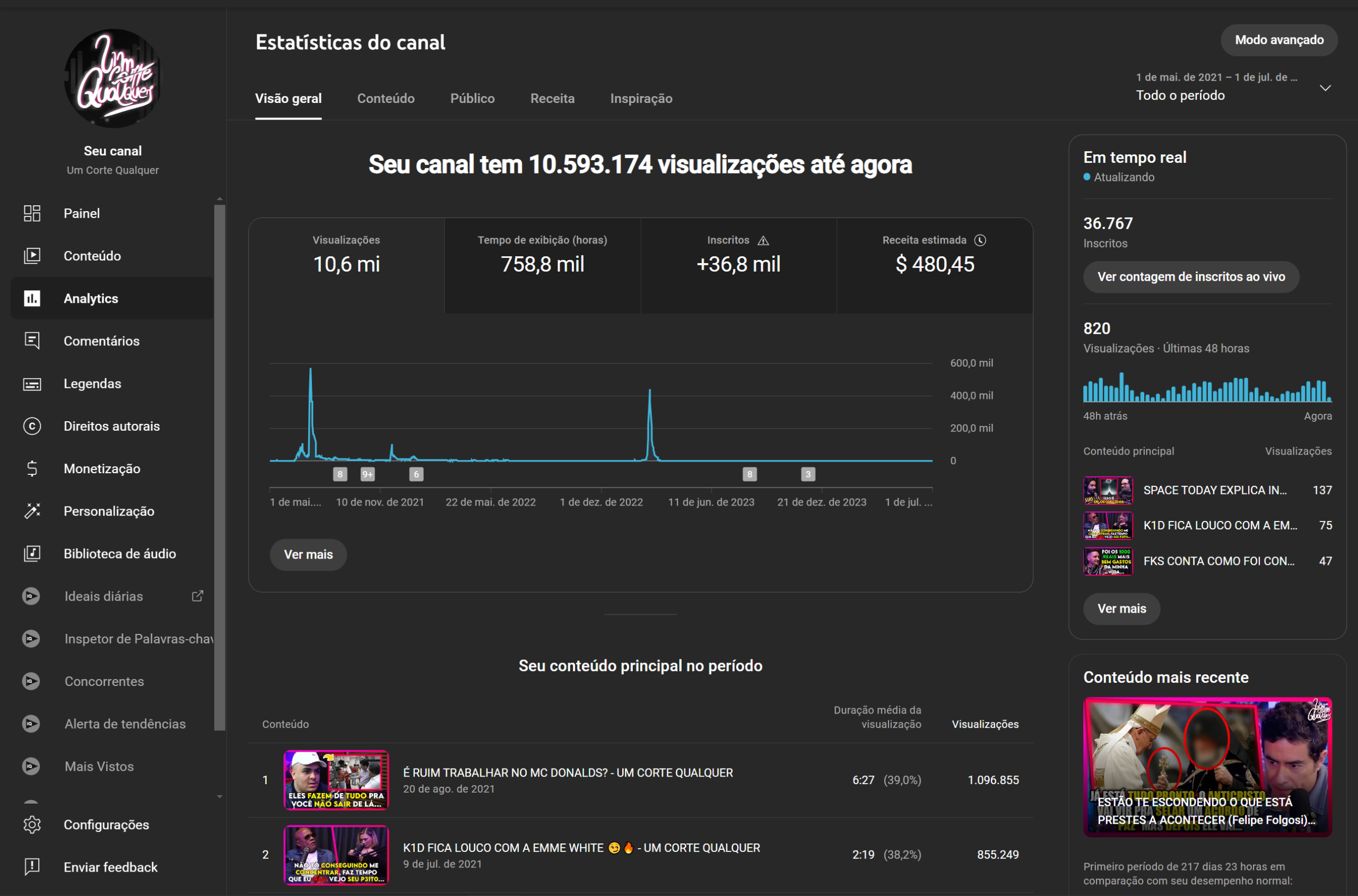Click the external link icon beside Ideais diárias
This screenshot has height=896, width=1358.
(197, 596)
